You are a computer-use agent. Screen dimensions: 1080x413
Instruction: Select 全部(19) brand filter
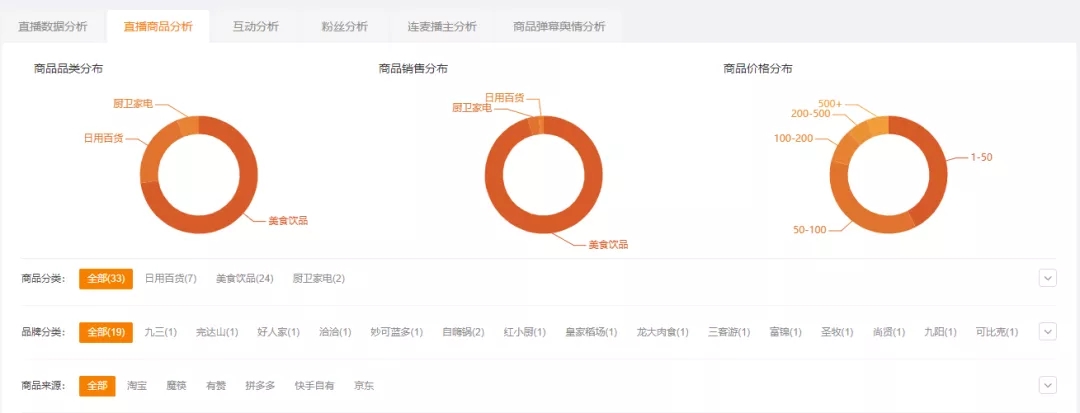pos(106,332)
